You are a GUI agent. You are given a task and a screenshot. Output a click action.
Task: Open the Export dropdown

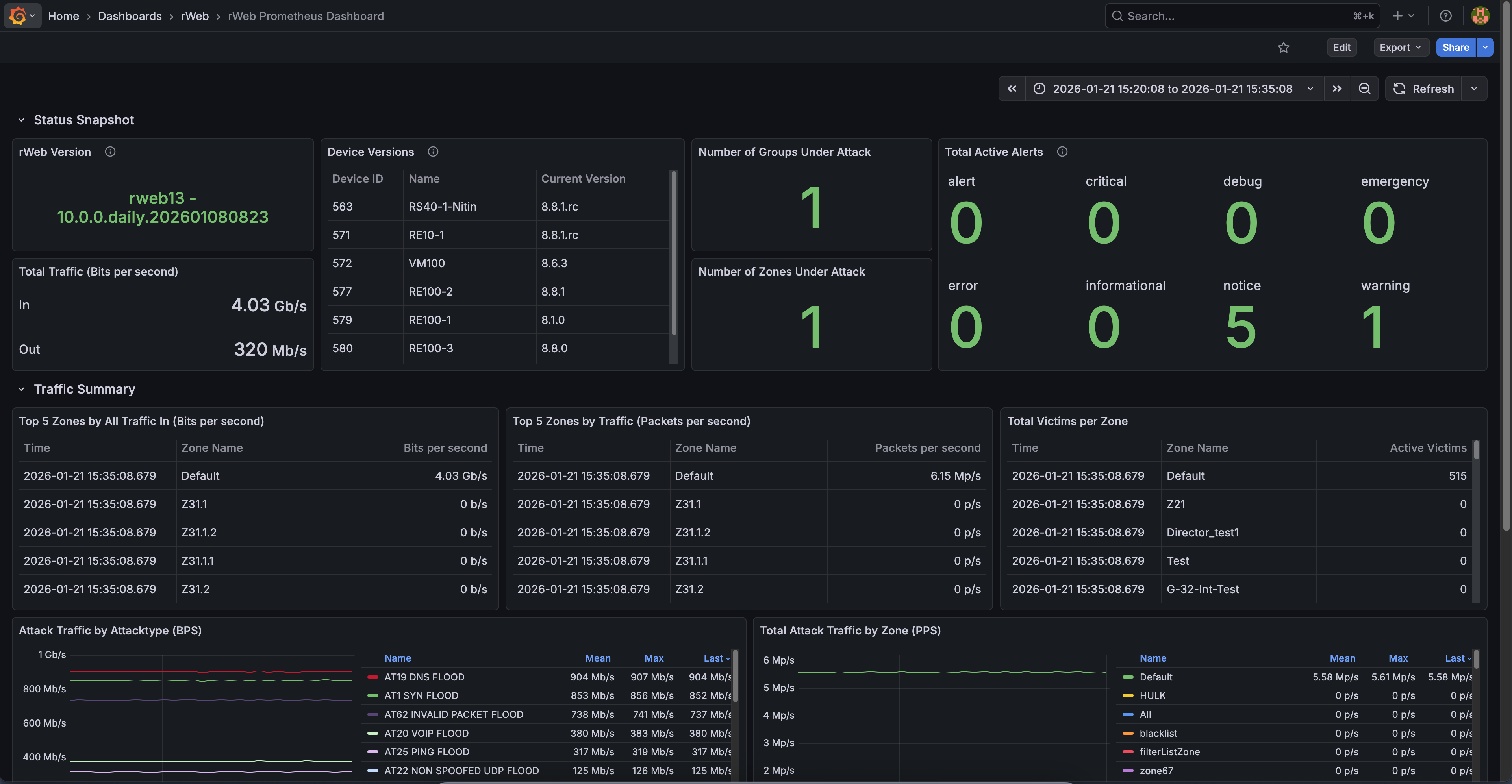pyautogui.click(x=1401, y=48)
